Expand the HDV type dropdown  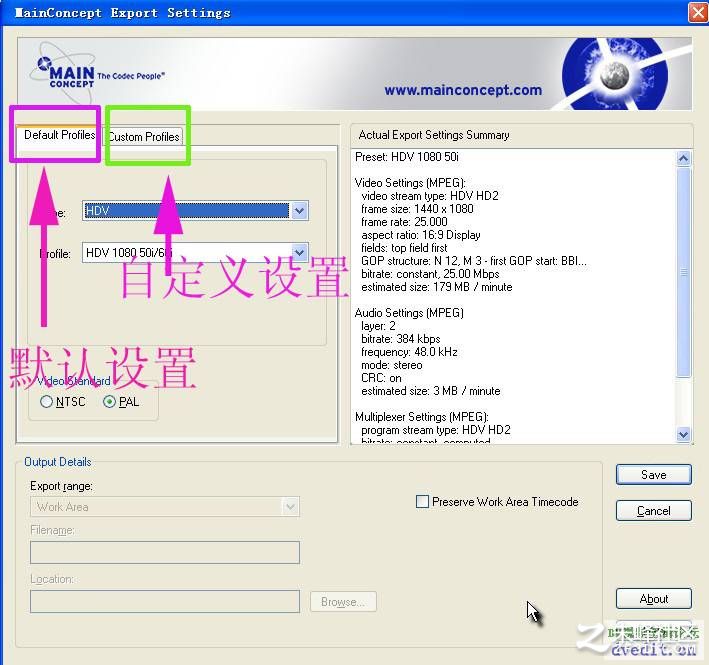pos(299,211)
